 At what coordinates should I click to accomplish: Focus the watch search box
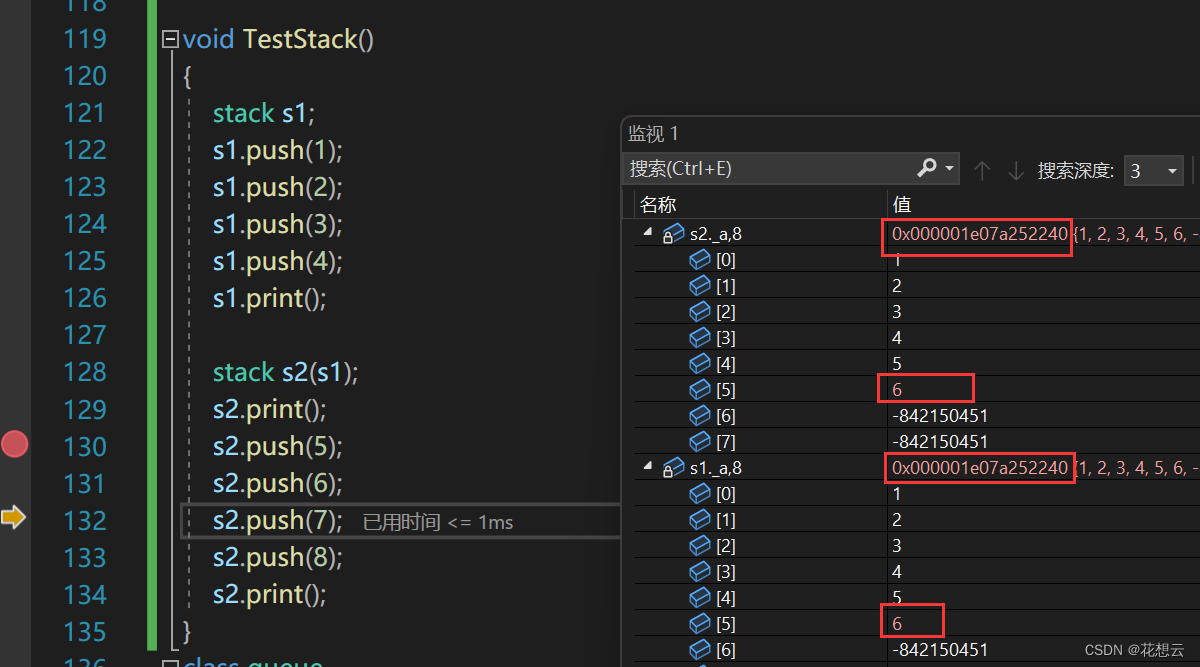[x=770, y=169]
